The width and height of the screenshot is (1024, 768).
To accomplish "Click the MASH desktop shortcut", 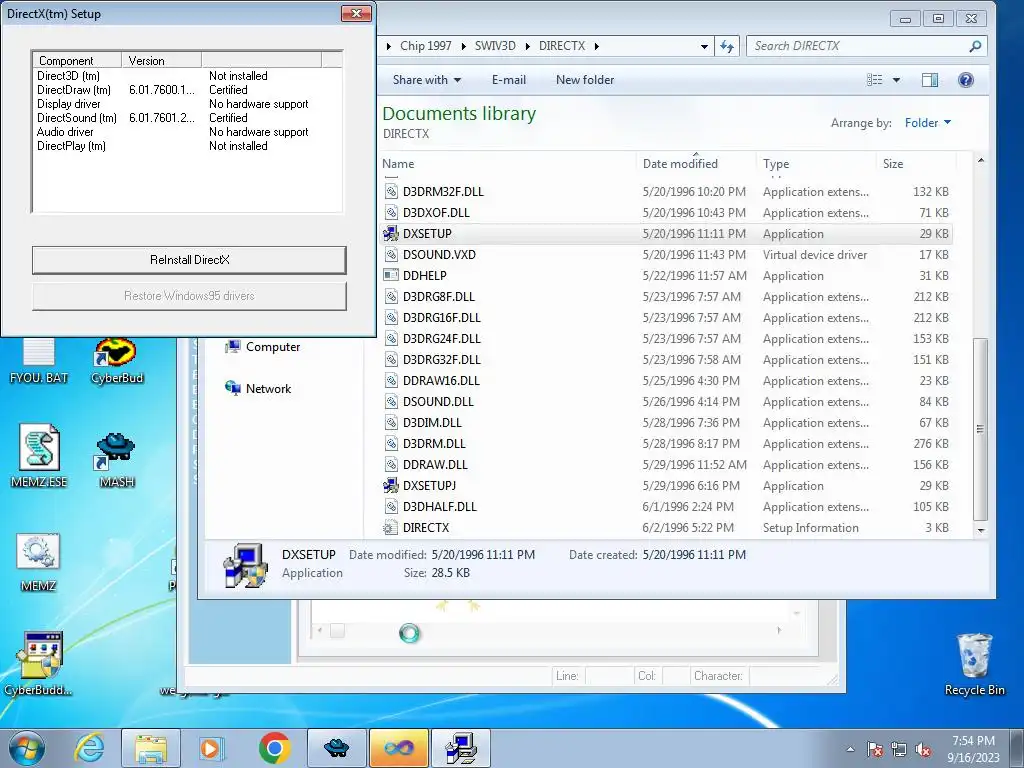I will pos(116,460).
